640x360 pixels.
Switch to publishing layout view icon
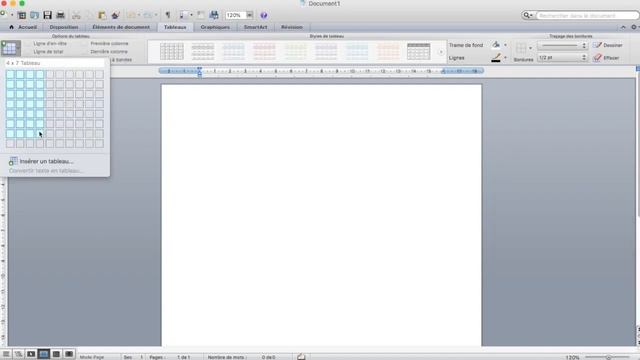click(x=31, y=354)
